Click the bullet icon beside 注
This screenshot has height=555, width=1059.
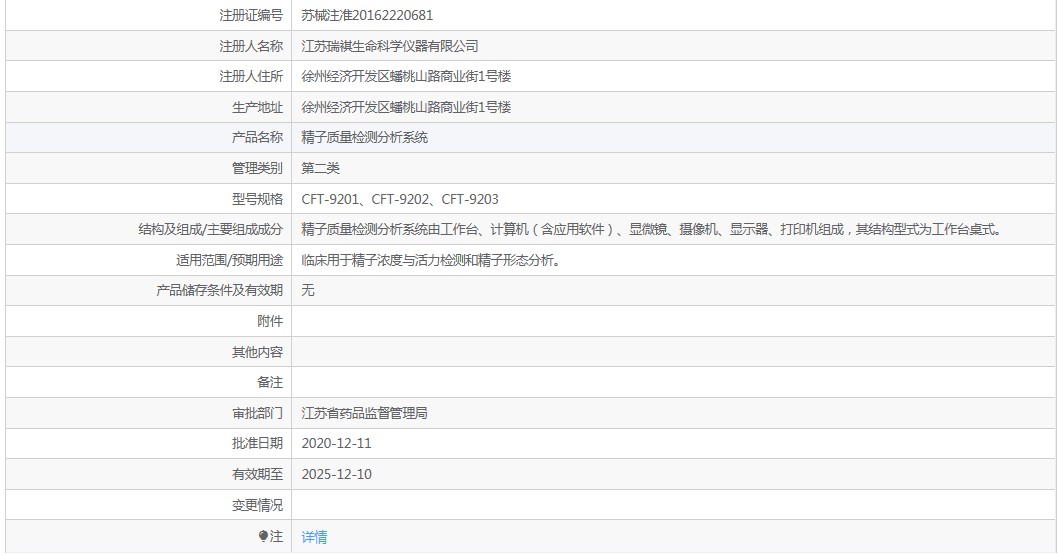click(x=263, y=536)
